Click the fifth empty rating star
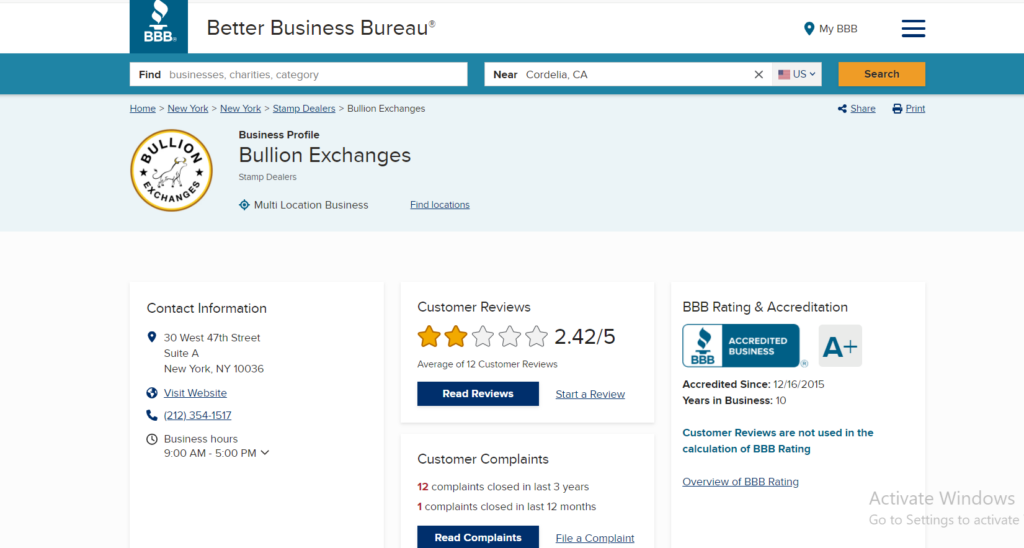 tap(536, 336)
